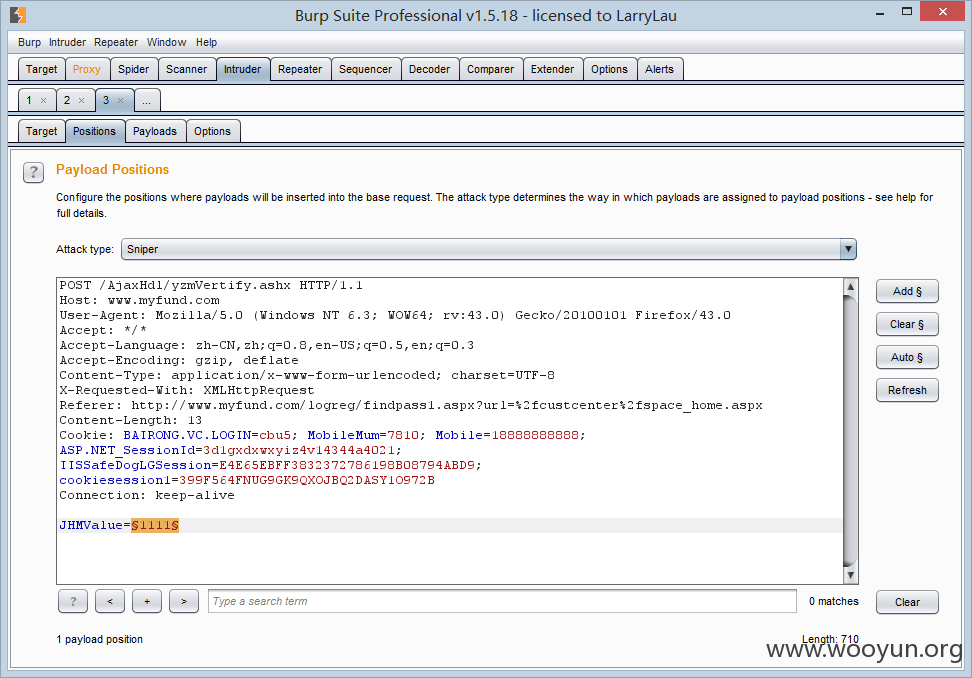Image resolution: width=972 pixels, height=678 pixels.
Task: Open the Repeater menu in menu bar
Action: pos(116,42)
